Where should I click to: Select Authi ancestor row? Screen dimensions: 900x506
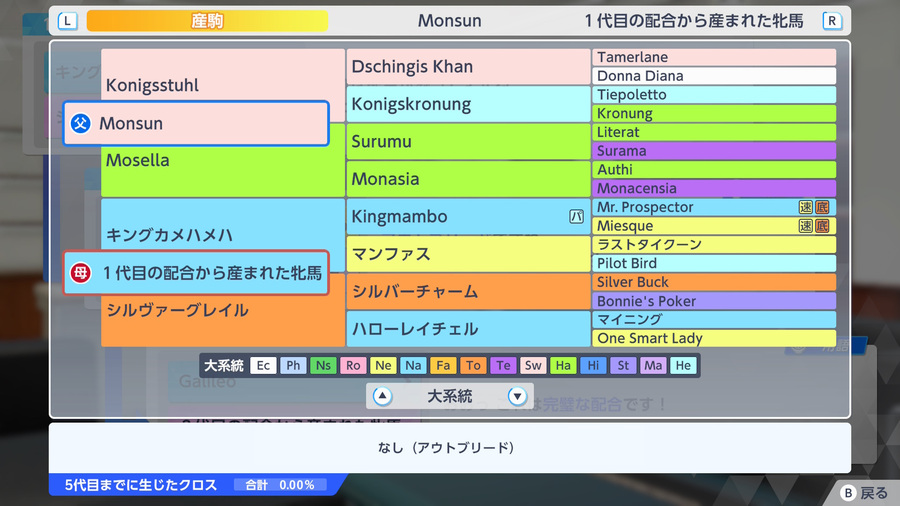coord(714,170)
